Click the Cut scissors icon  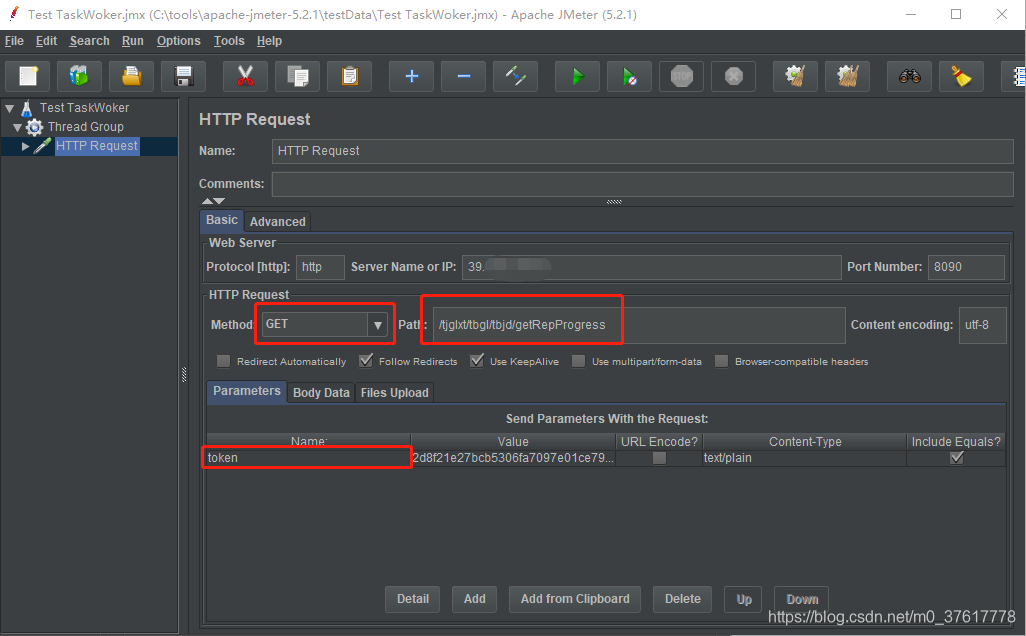(x=245, y=77)
